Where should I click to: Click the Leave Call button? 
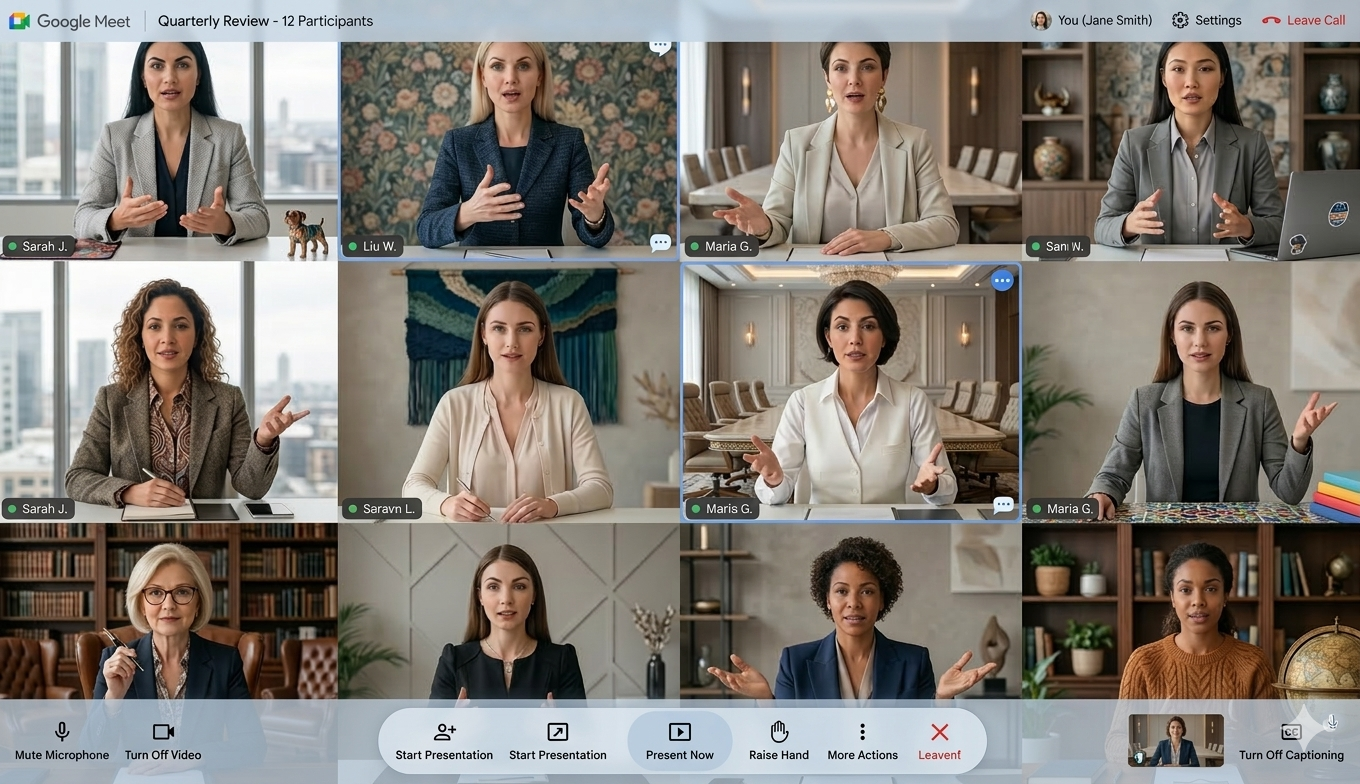1303,20
